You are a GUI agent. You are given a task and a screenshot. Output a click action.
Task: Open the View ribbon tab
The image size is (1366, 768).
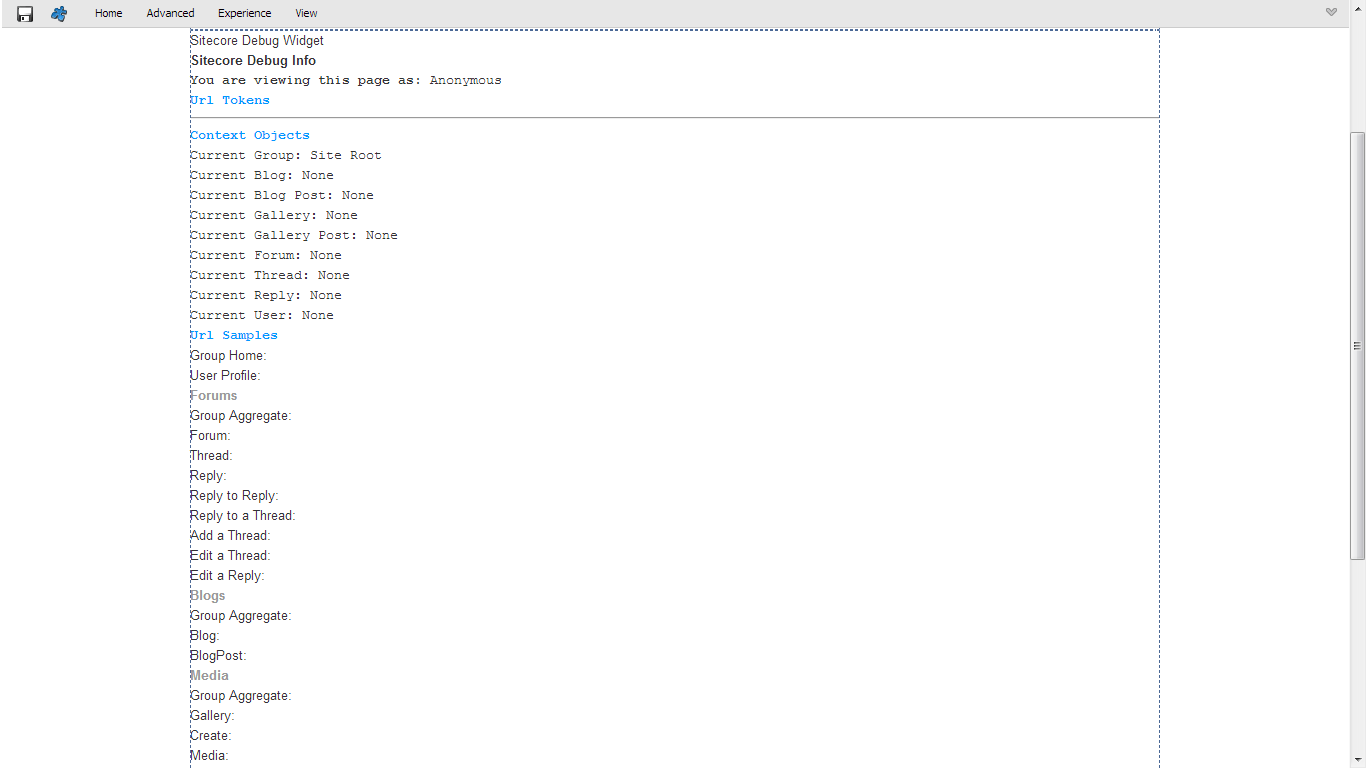[306, 13]
